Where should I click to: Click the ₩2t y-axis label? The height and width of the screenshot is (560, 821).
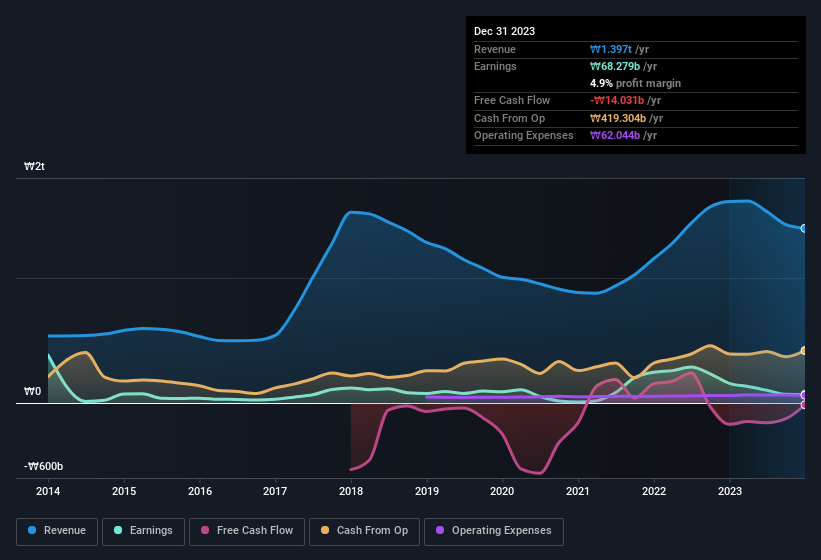click(x=35, y=167)
